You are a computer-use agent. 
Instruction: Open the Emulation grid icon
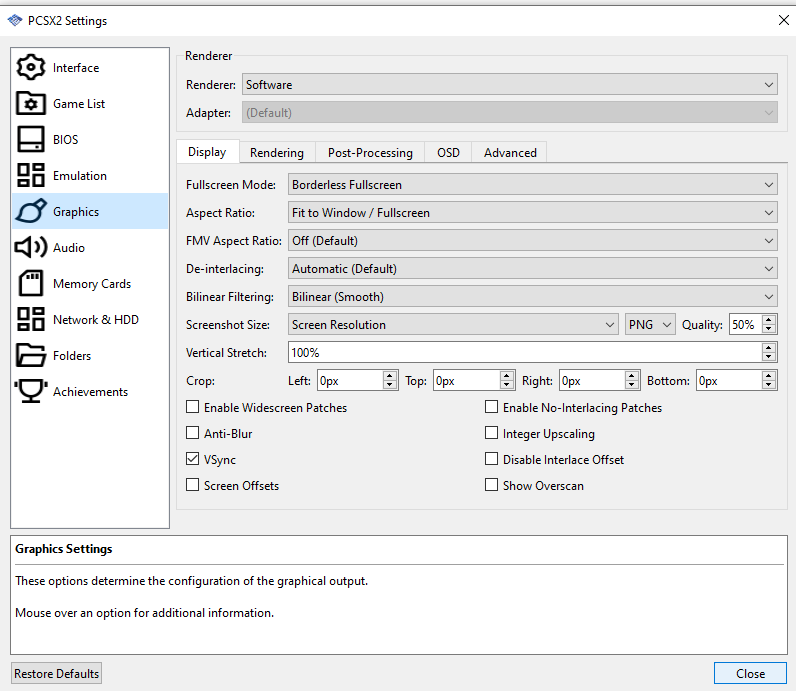pyautogui.click(x=31, y=175)
